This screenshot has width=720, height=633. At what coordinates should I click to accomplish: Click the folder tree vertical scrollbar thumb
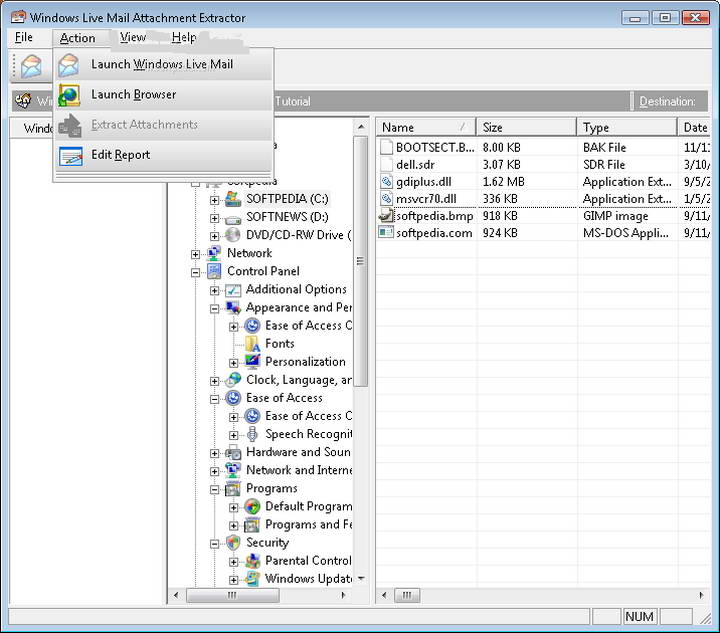tap(360, 261)
